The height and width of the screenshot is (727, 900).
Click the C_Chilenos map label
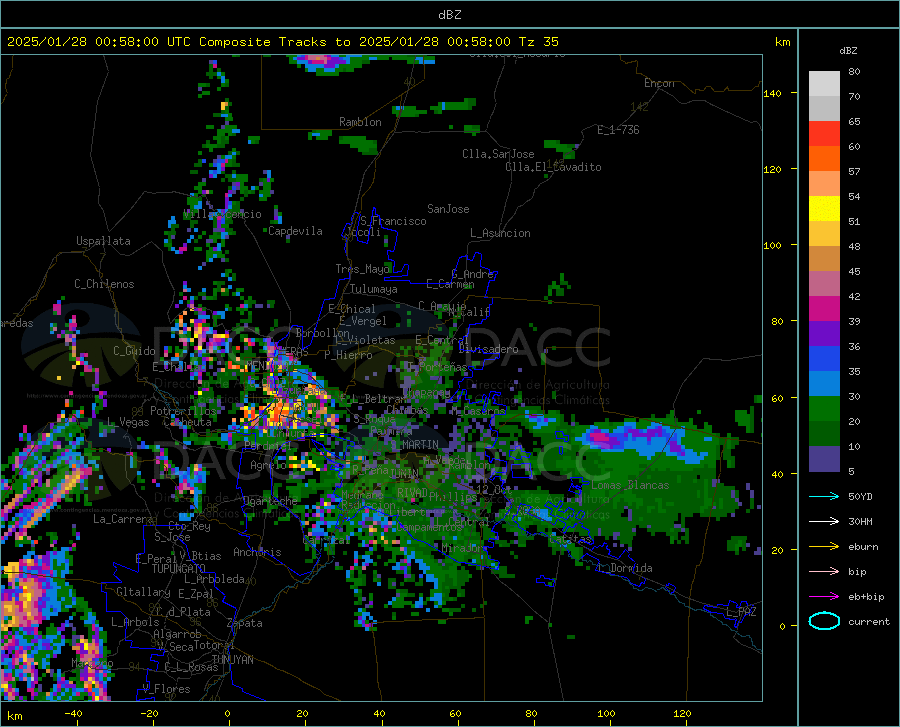coord(104,284)
